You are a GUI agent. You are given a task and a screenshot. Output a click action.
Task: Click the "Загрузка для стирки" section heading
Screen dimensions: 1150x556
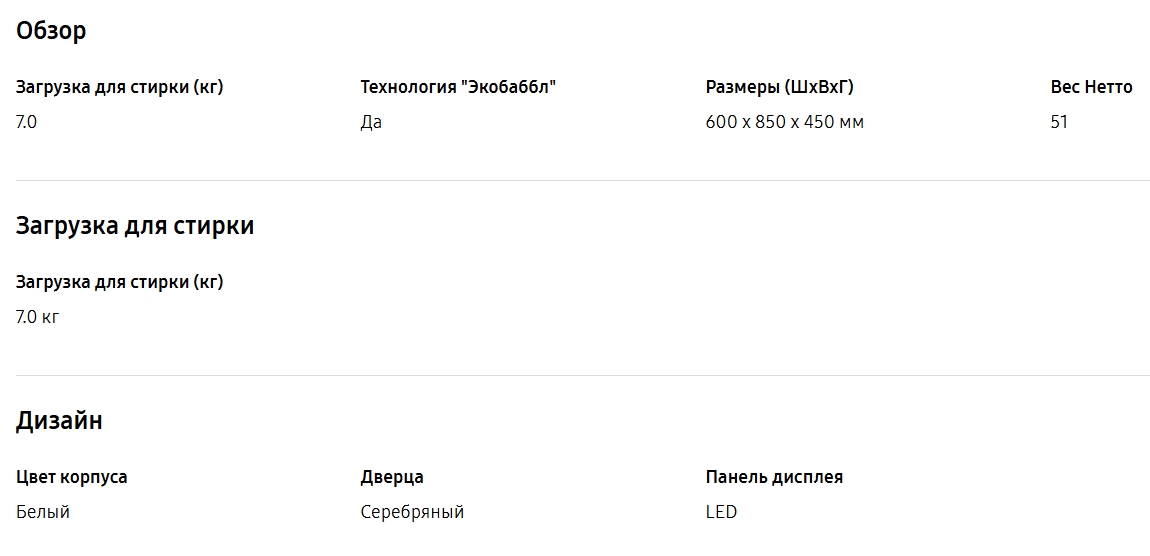click(135, 226)
